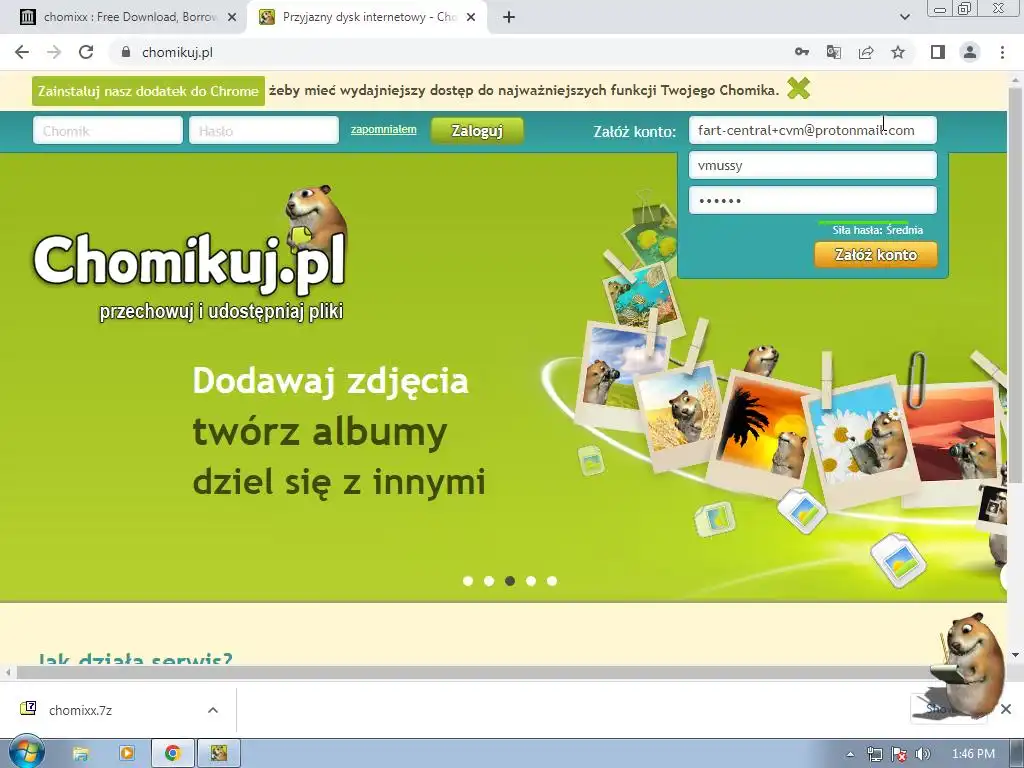Click the volume speaker tray icon
Image resolution: width=1024 pixels, height=768 pixels.
[x=923, y=754]
